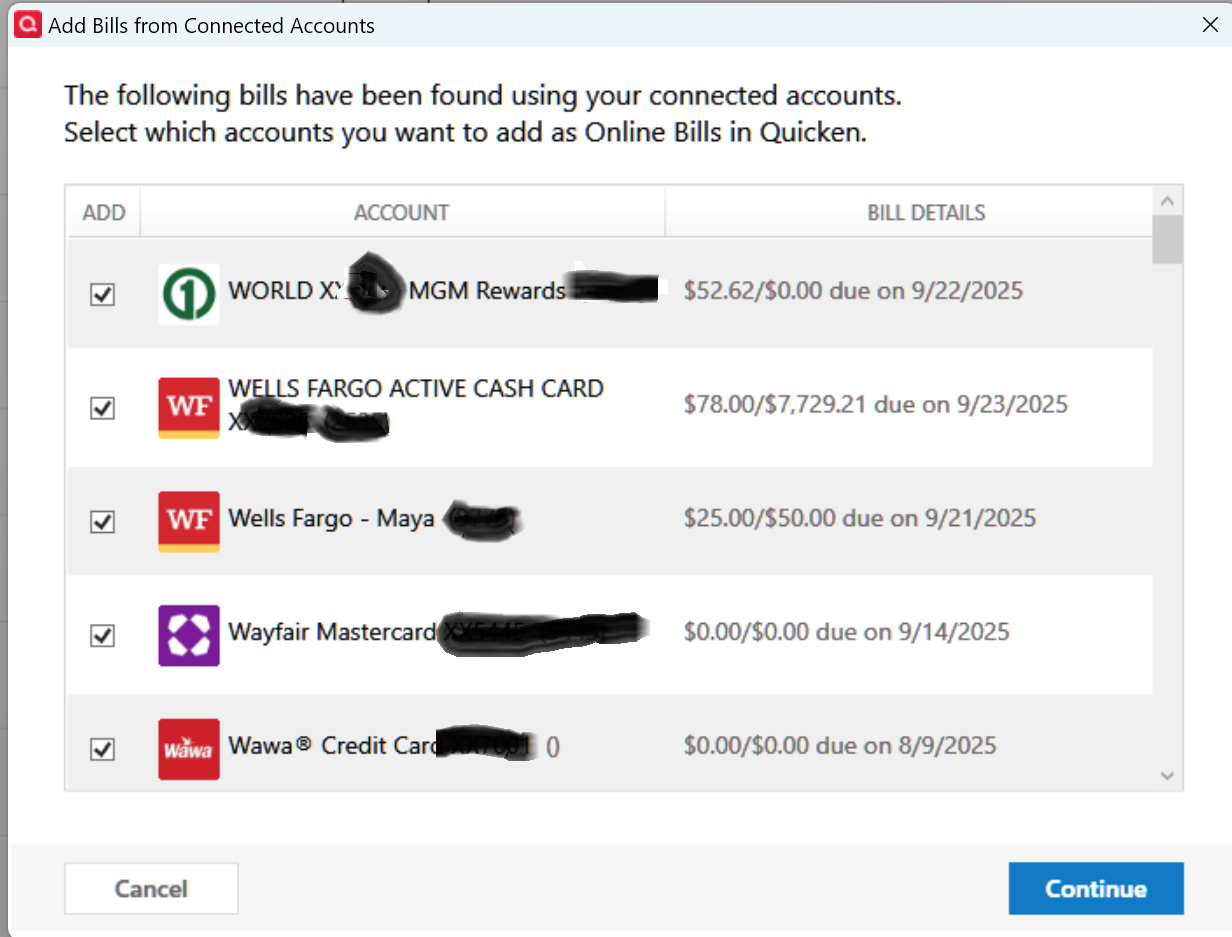
Task: Click the scrollbar down arrow
Action: coord(1167,775)
